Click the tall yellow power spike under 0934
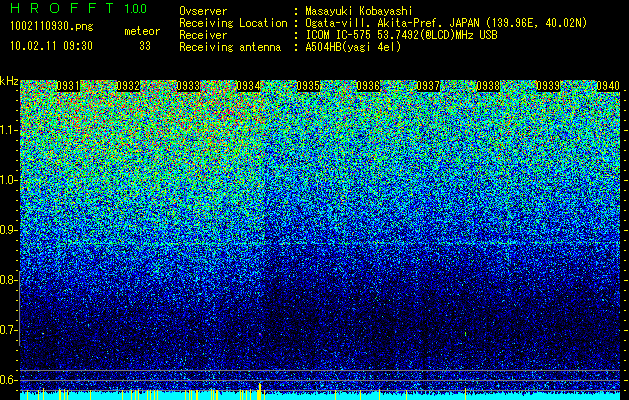 260,391
